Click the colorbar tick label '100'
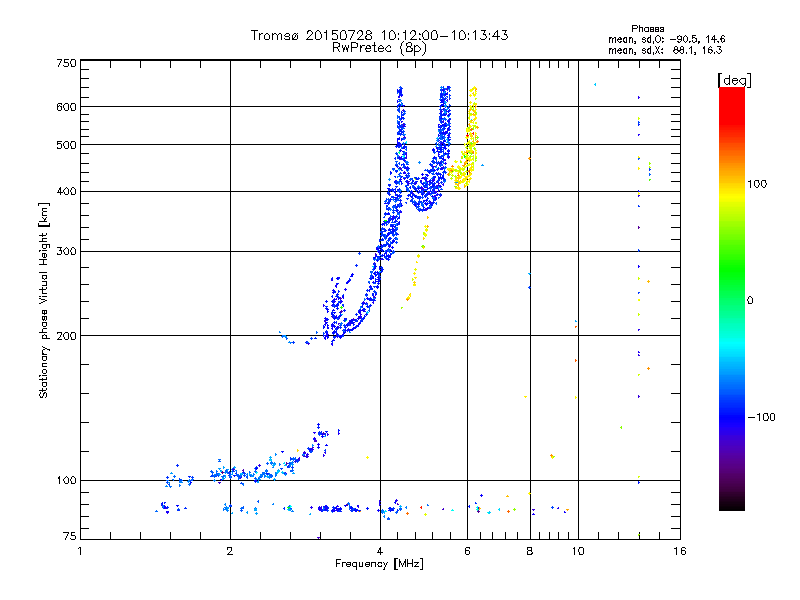Screen dimensions: 800x600 click(x=757, y=184)
